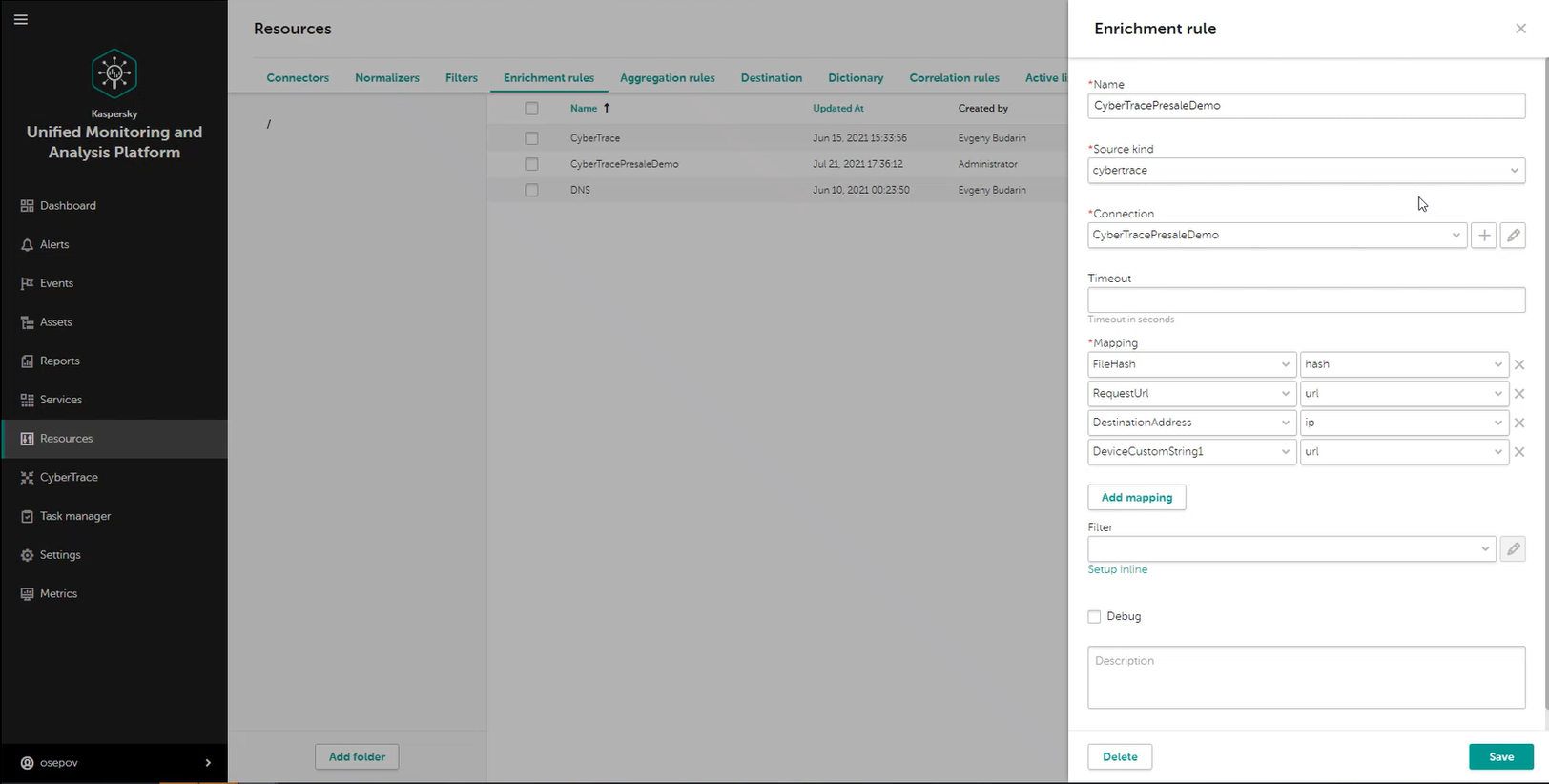Edit the filter with pencil icon
1549x784 pixels.
(1513, 549)
